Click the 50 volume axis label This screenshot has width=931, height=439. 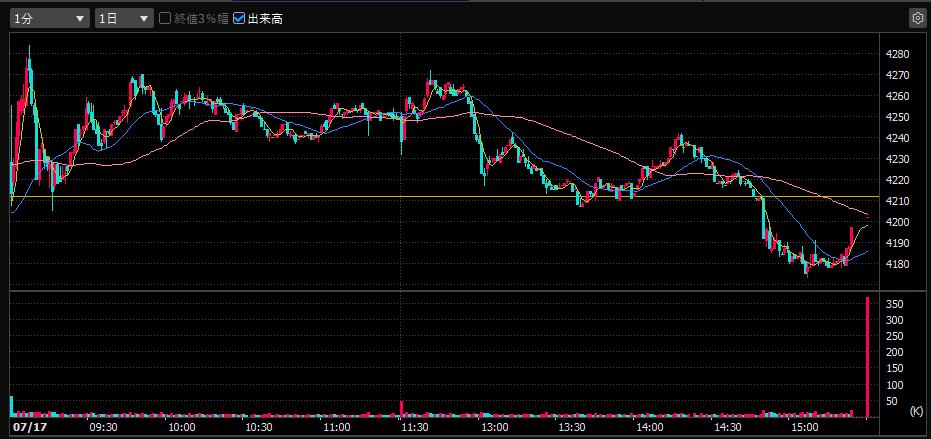coord(892,401)
